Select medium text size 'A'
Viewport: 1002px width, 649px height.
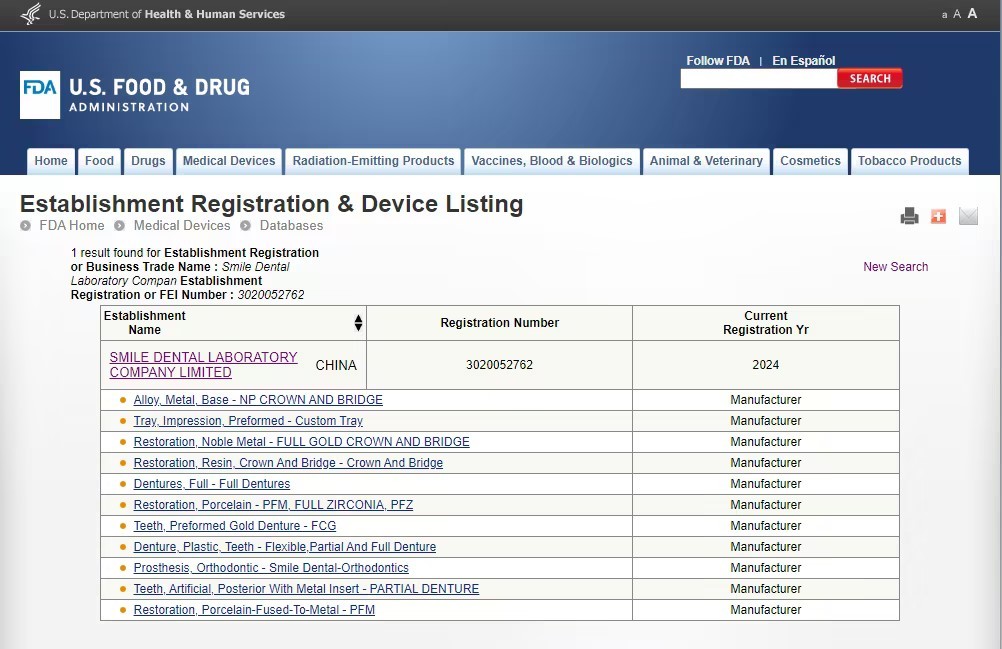pyautogui.click(x=957, y=14)
